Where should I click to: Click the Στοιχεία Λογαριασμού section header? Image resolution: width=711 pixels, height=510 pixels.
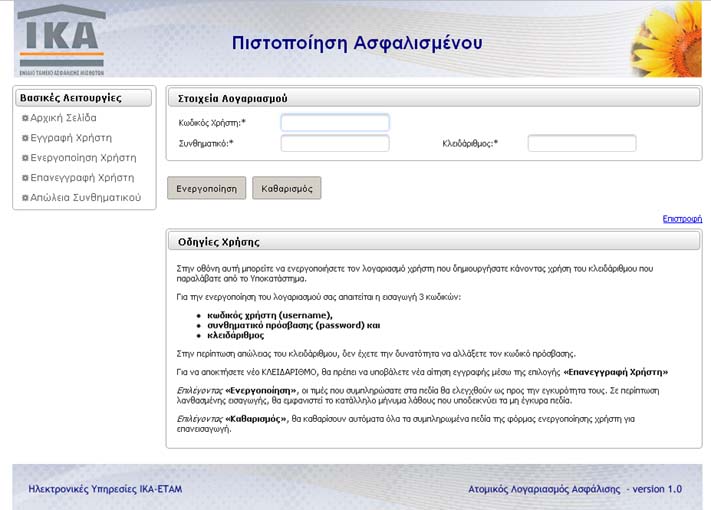click(434, 98)
